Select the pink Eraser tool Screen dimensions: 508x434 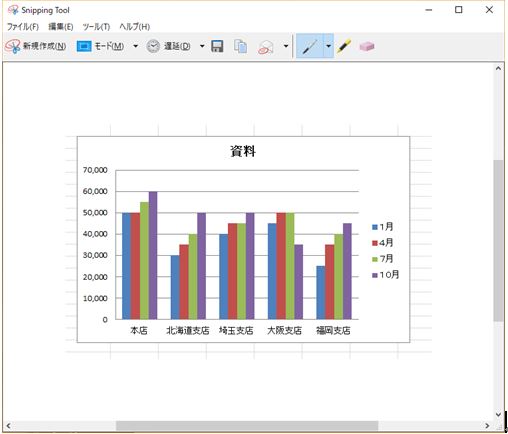tap(367, 46)
